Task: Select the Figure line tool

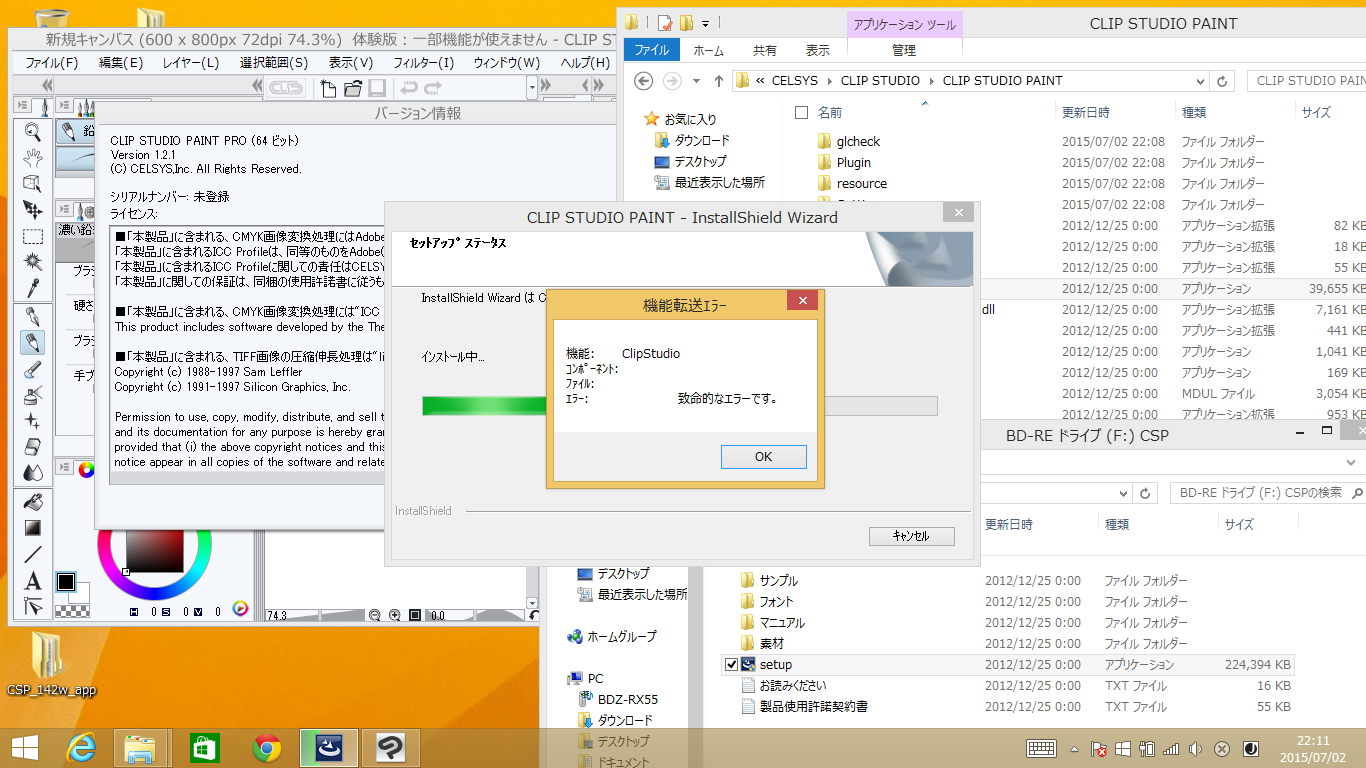Action: tap(33, 554)
